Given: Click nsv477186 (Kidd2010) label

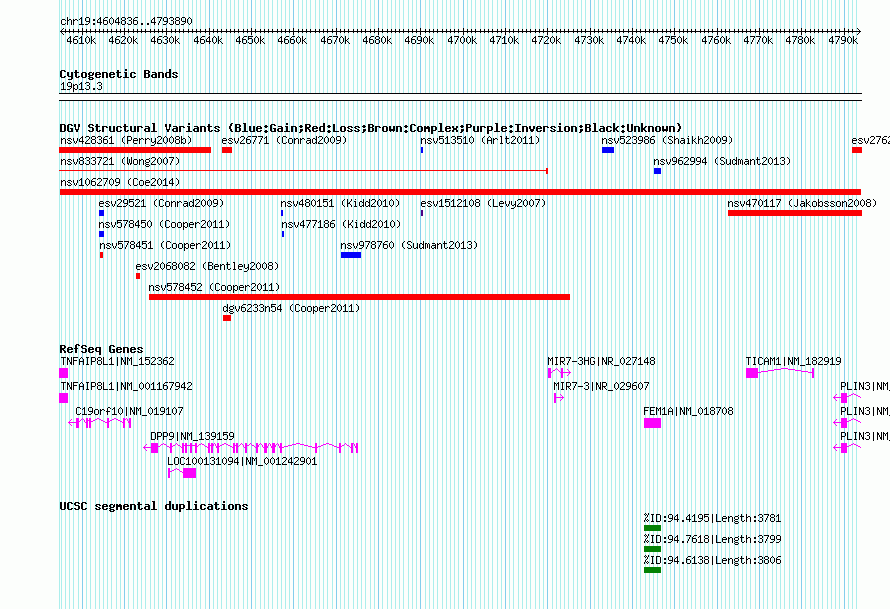Looking at the screenshot, I should click(341, 224).
